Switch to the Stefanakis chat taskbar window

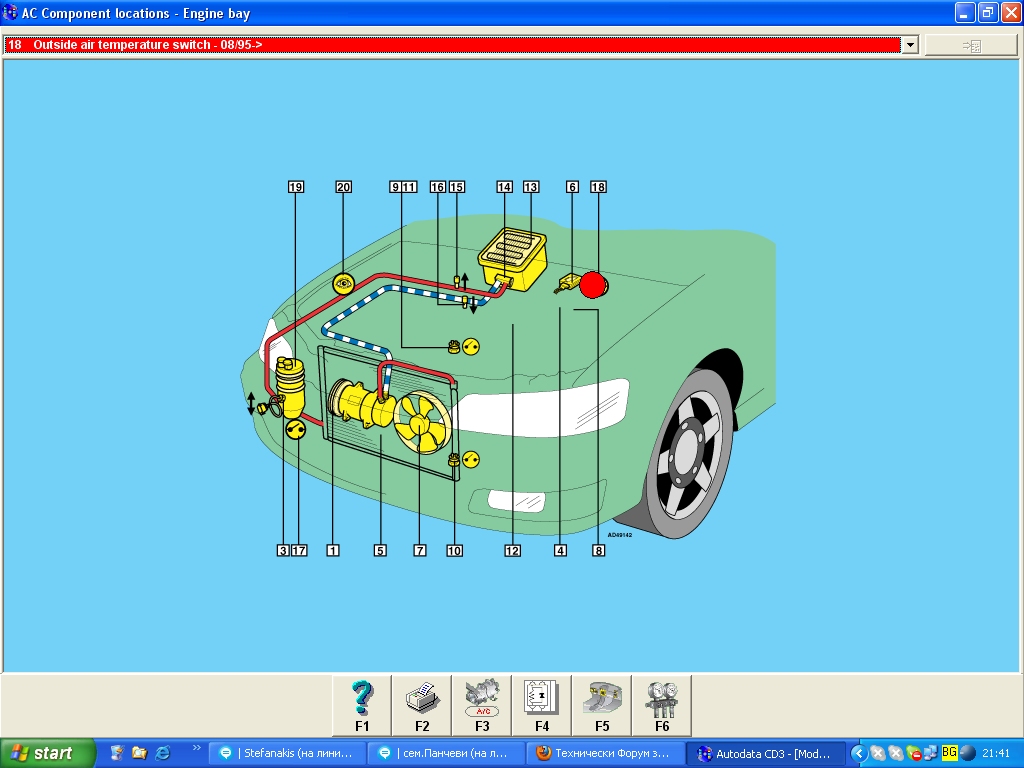pos(288,753)
